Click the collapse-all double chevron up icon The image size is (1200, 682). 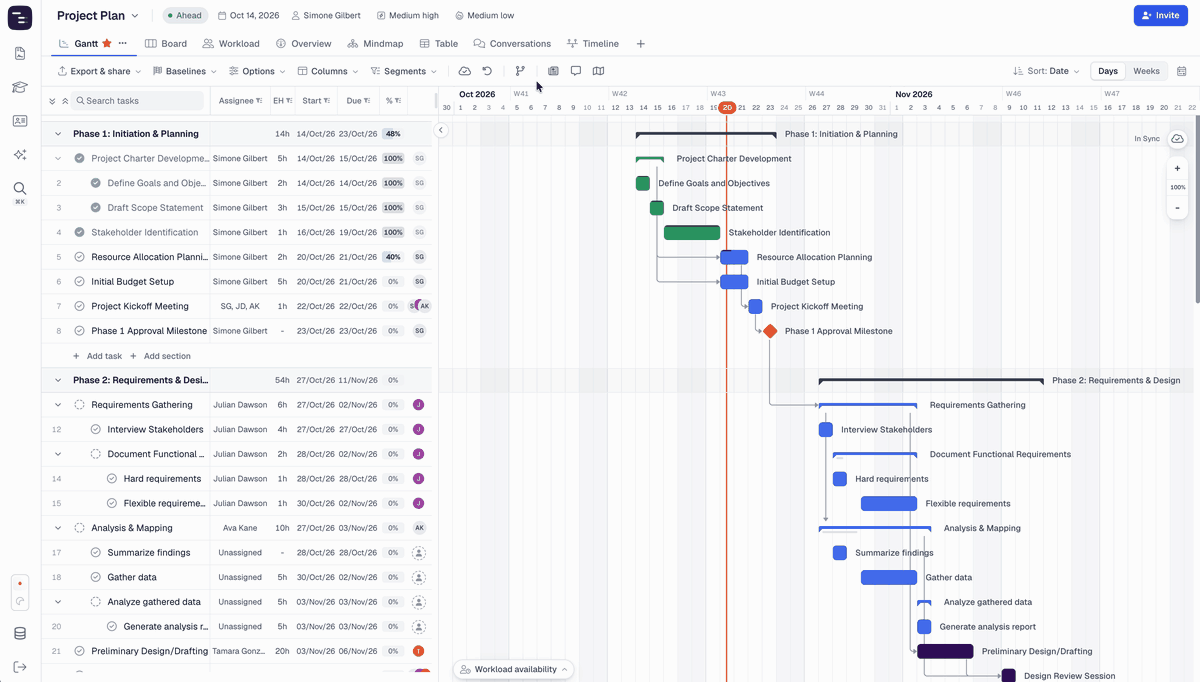tap(65, 101)
